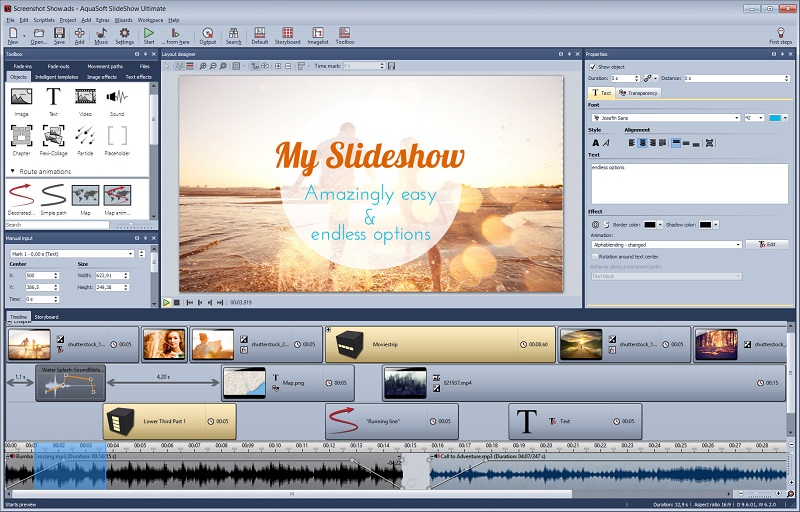
Task: Toggle right text alignment
Action: (x=653, y=143)
